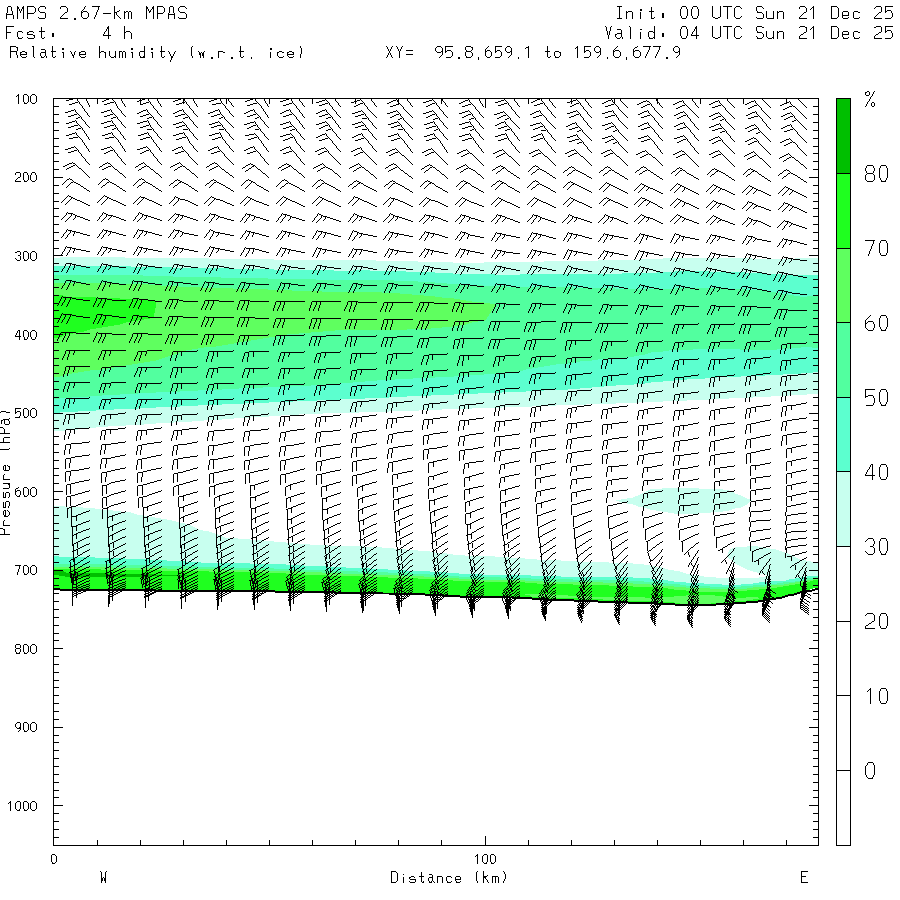
Task: Click the colorbar '20' value label
Action: 876,622
